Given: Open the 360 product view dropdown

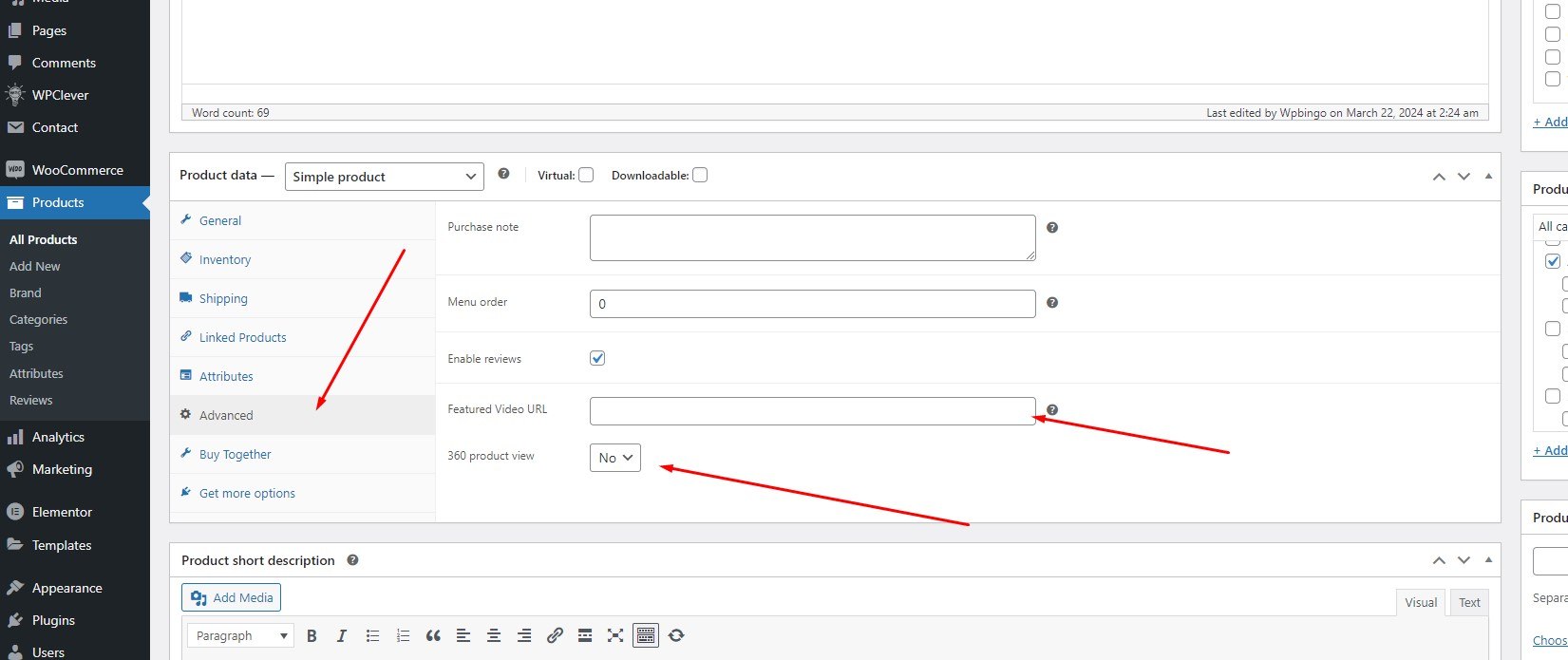Looking at the screenshot, I should [x=615, y=458].
